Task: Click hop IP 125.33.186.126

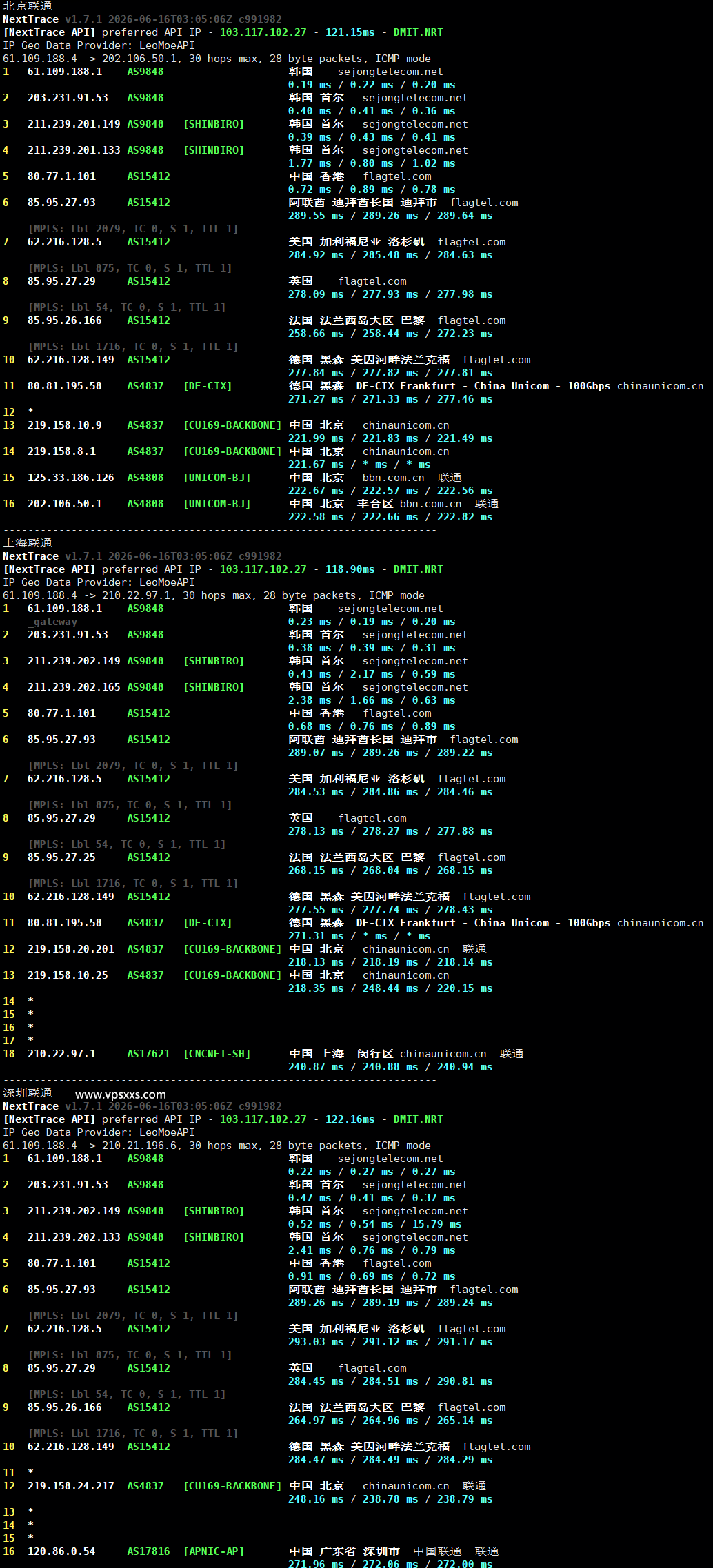Action: pos(71,478)
